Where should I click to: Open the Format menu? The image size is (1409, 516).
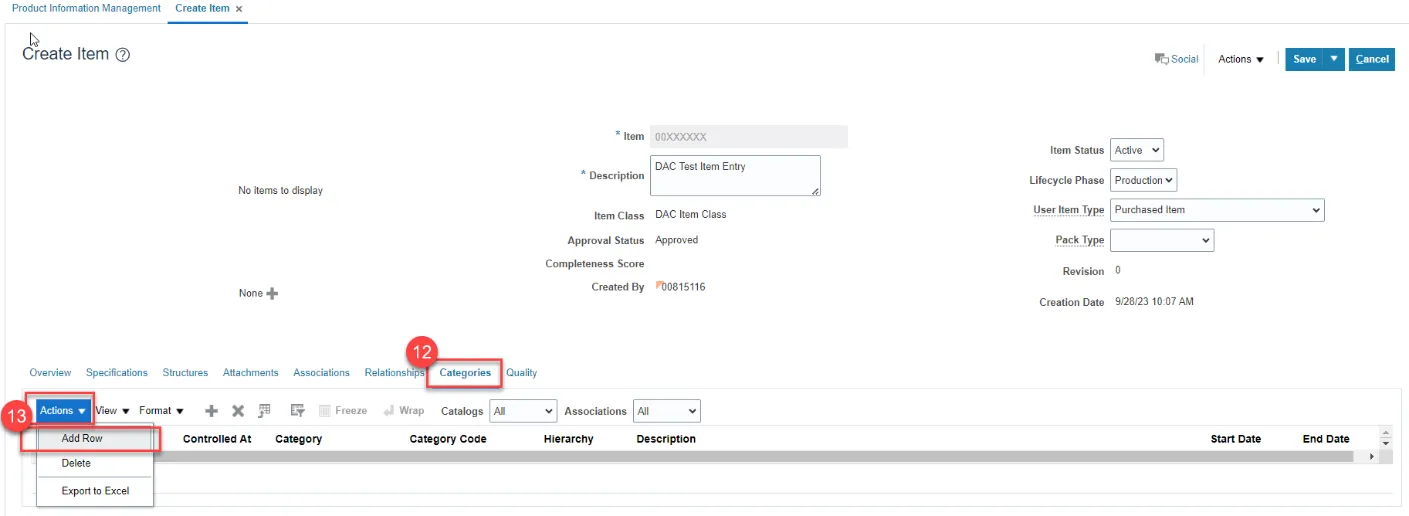tap(161, 411)
